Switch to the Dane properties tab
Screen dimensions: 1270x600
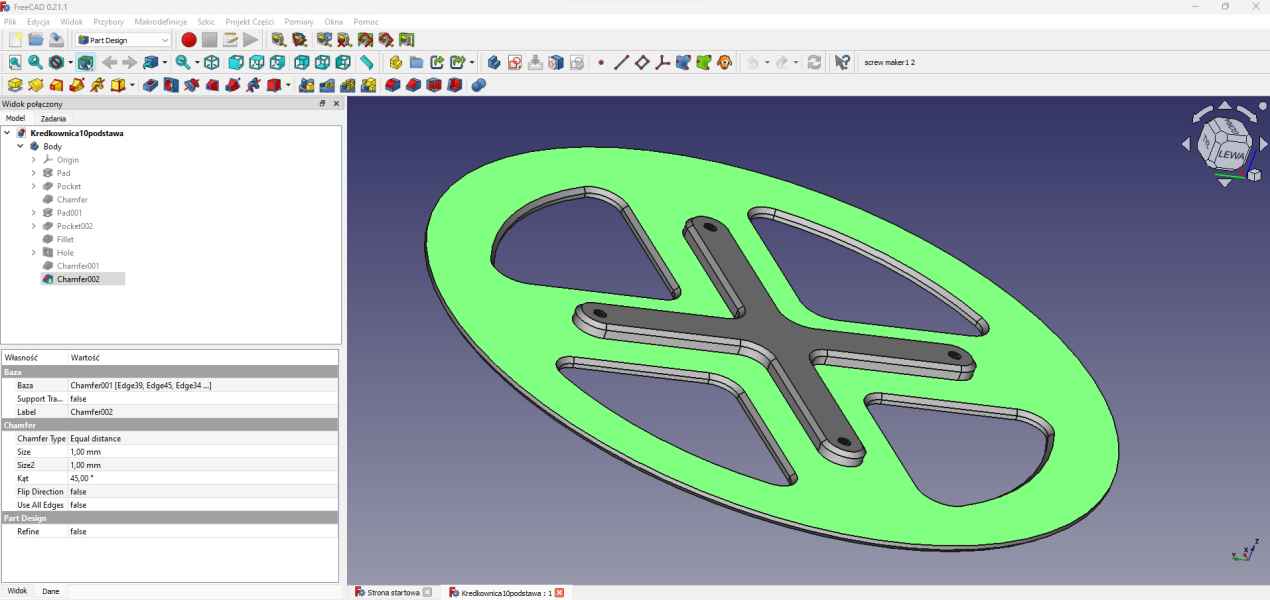point(50,591)
